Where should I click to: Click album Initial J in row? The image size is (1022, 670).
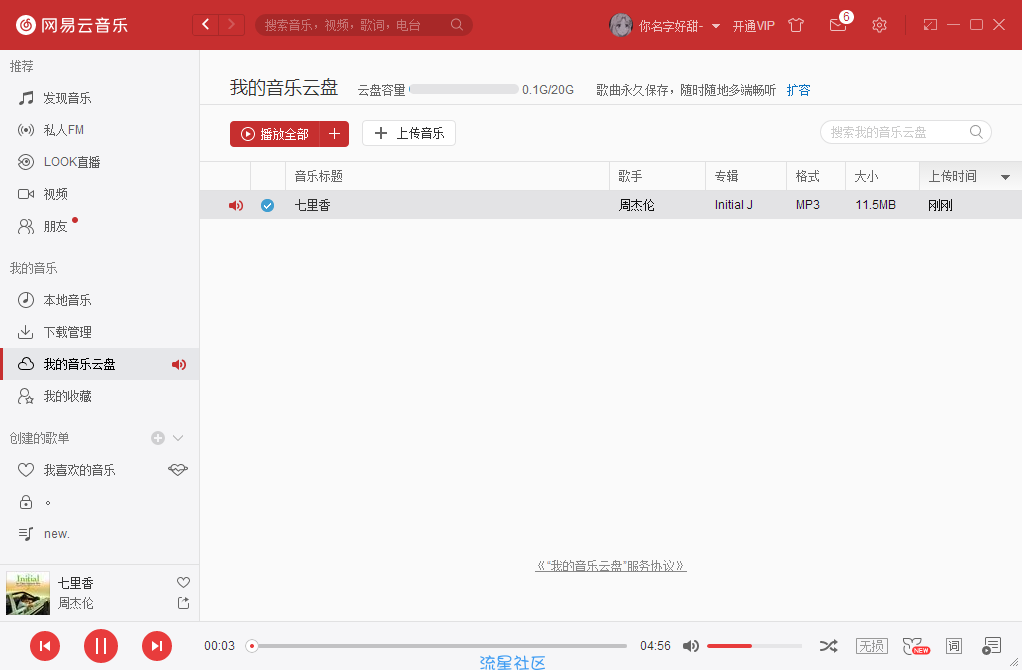(733, 205)
